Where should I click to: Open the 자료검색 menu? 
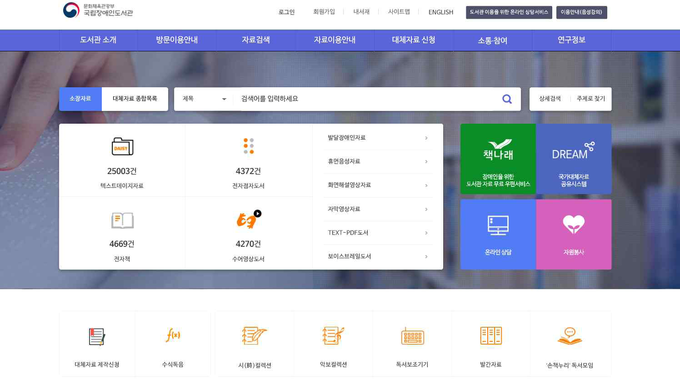pyautogui.click(x=256, y=40)
